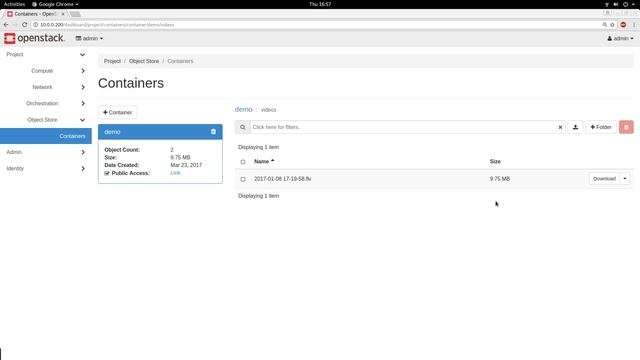The width and height of the screenshot is (640, 360).
Task: Click the filter input field
Action: (404, 127)
